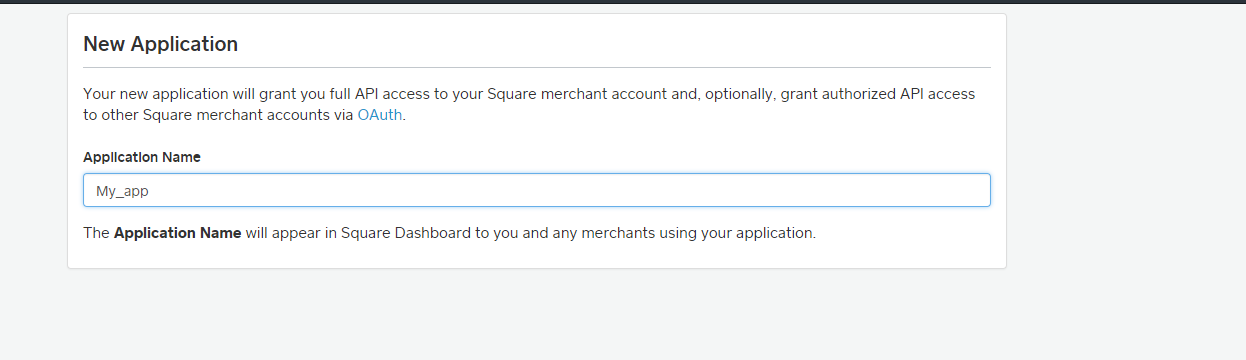This screenshot has height=360, width=1246.
Task: Select the New Application heading text
Action: tap(161, 44)
